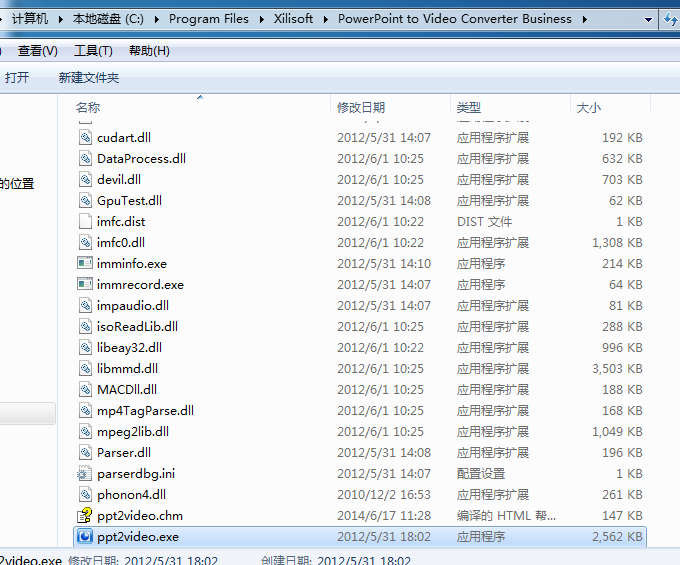Select the file name Parser.dll
Viewport: 680px width, 565px height.
[x=124, y=453]
